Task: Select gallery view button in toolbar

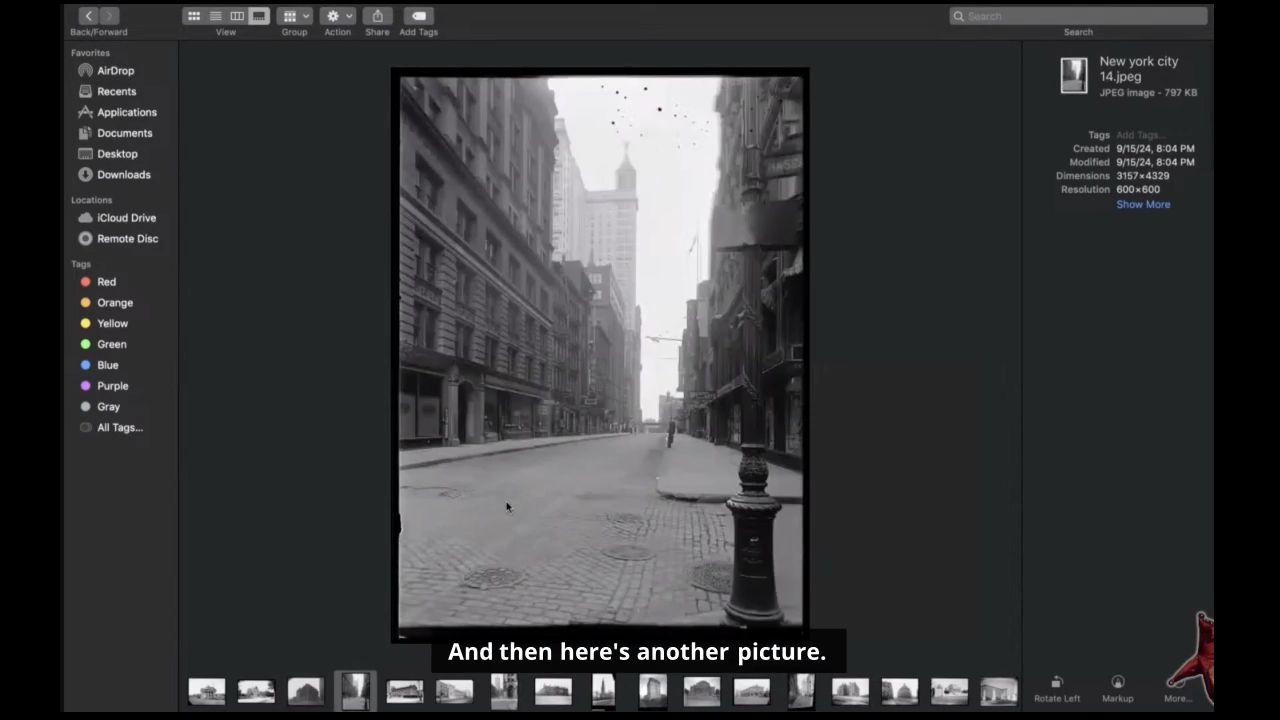Action: pos(259,16)
